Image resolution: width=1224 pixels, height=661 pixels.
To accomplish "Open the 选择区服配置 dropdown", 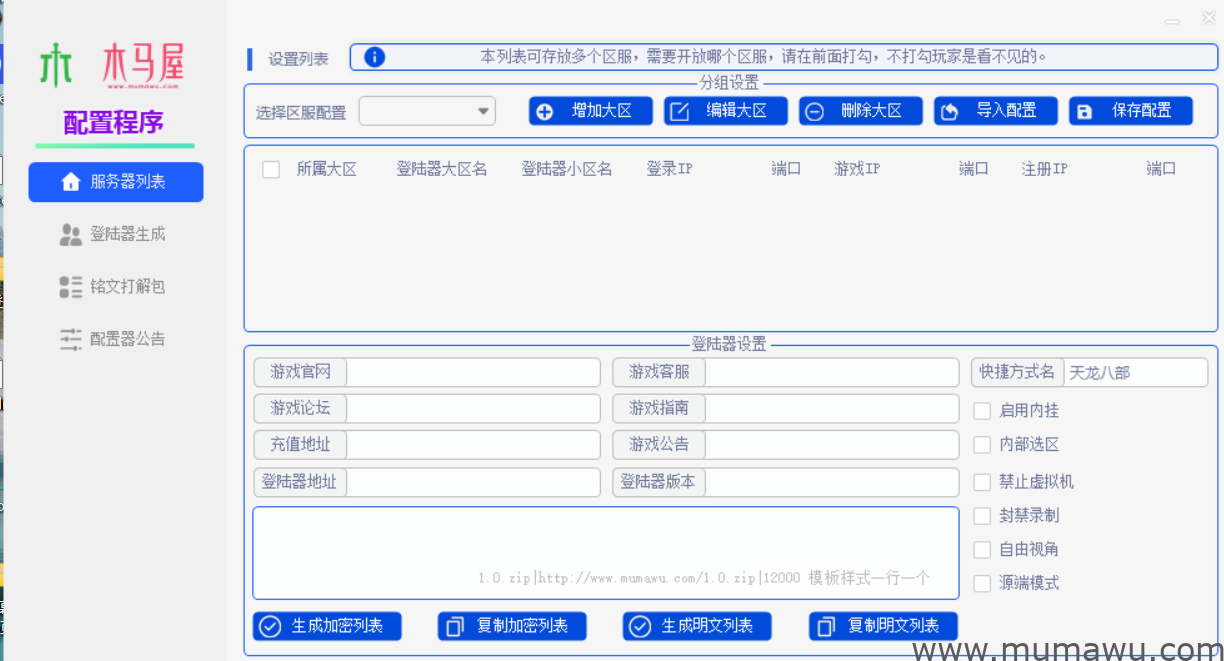I will tap(427, 111).
